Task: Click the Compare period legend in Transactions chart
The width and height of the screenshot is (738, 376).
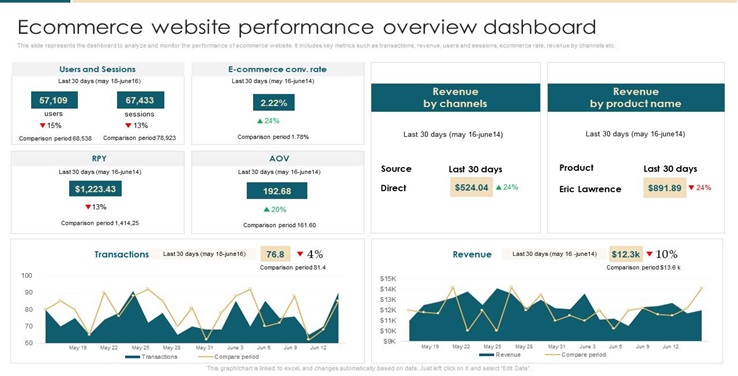Action: (x=230, y=357)
